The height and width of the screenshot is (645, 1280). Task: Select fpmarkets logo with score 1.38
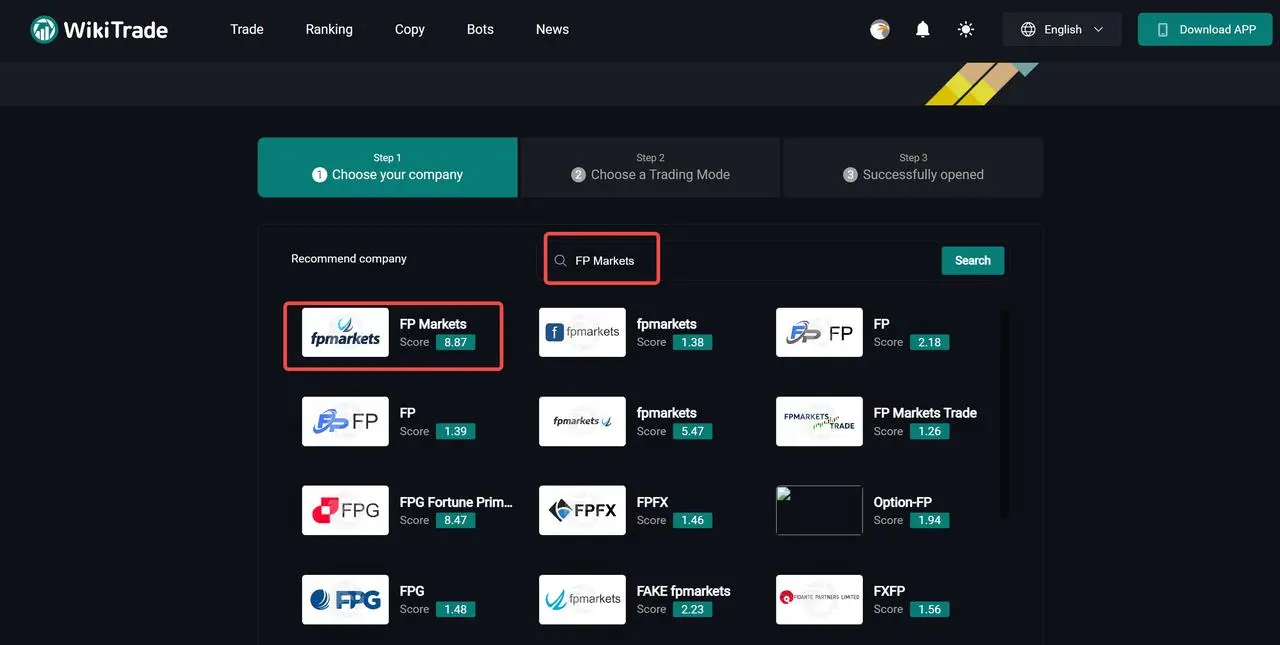tap(582, 333)
